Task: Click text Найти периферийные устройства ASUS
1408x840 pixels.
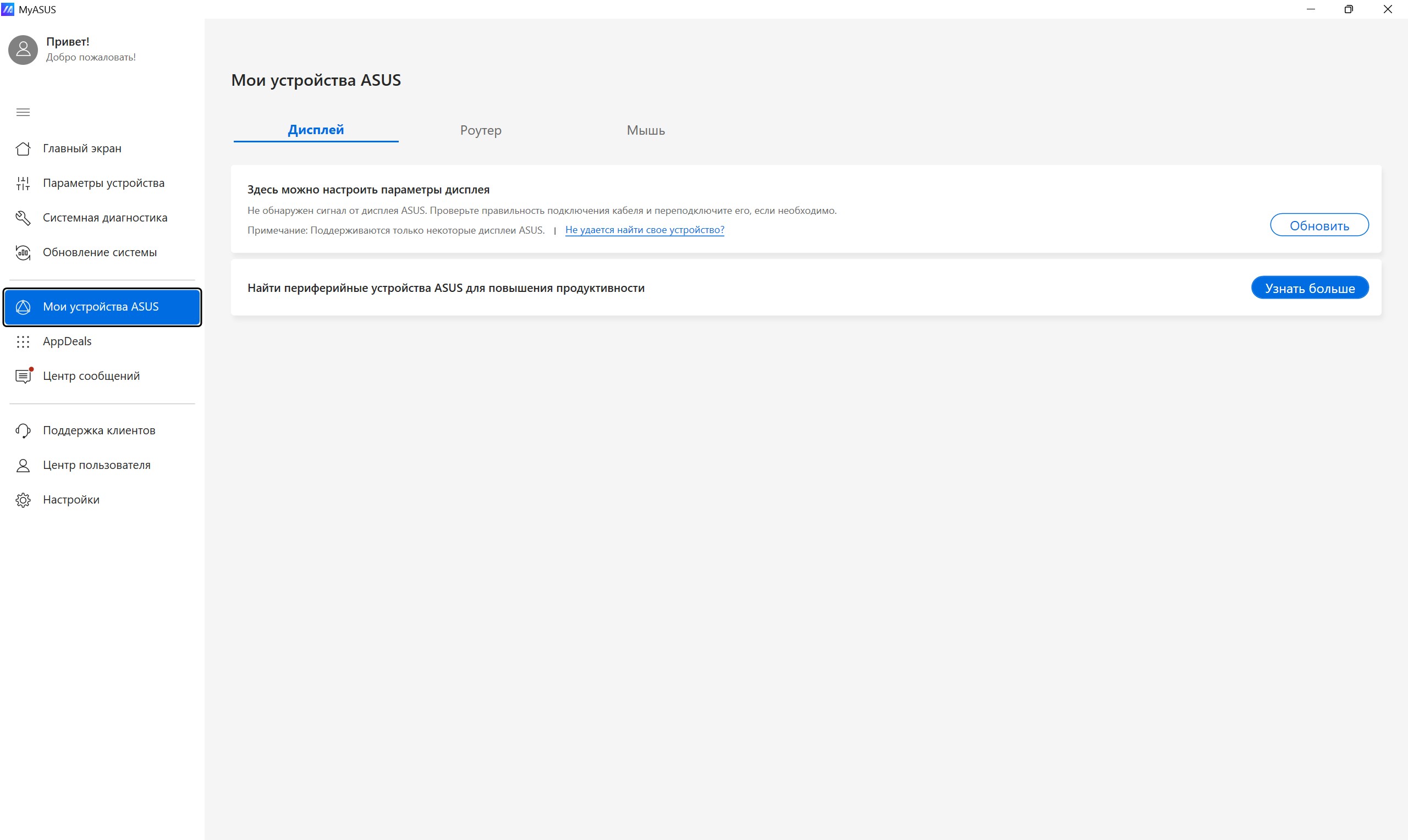Action: 446,288
